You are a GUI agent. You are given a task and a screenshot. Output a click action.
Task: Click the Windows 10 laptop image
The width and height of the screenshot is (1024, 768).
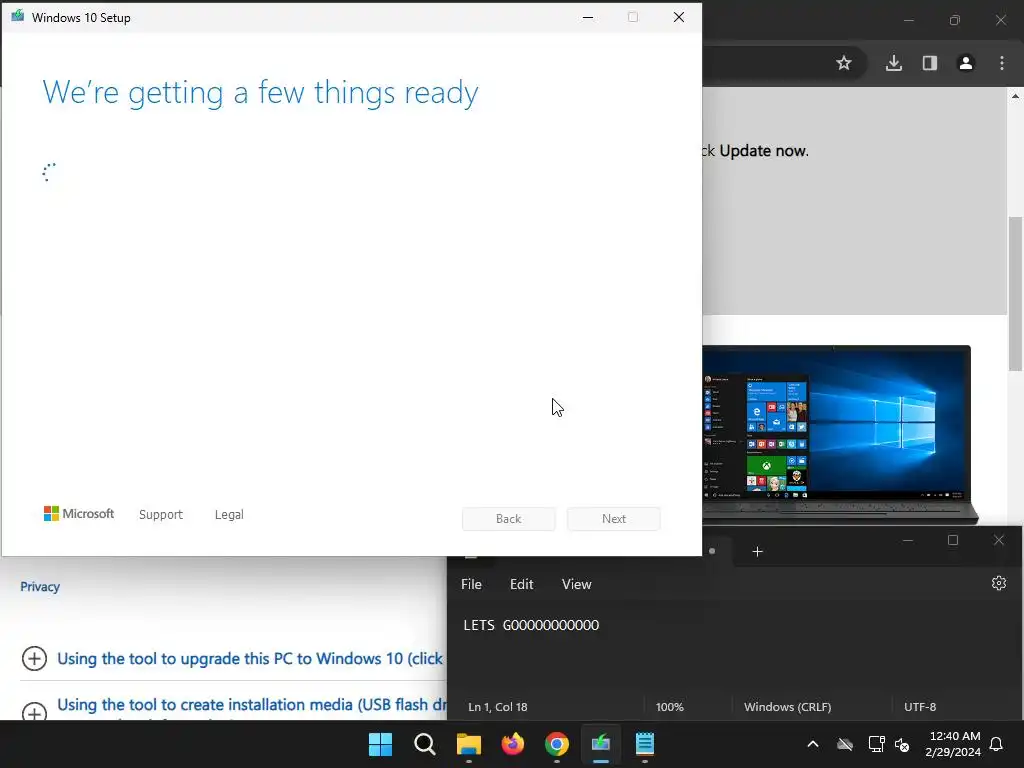coord(840,435)
